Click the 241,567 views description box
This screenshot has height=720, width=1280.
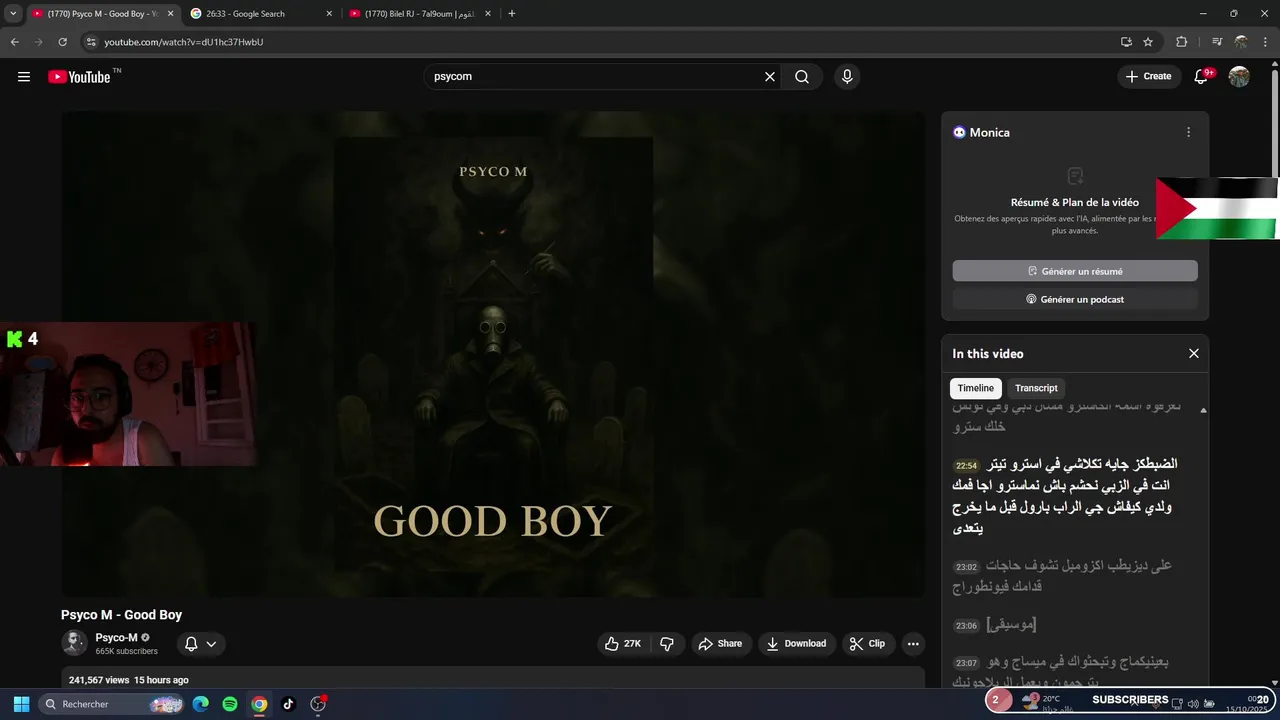[493, 679]
